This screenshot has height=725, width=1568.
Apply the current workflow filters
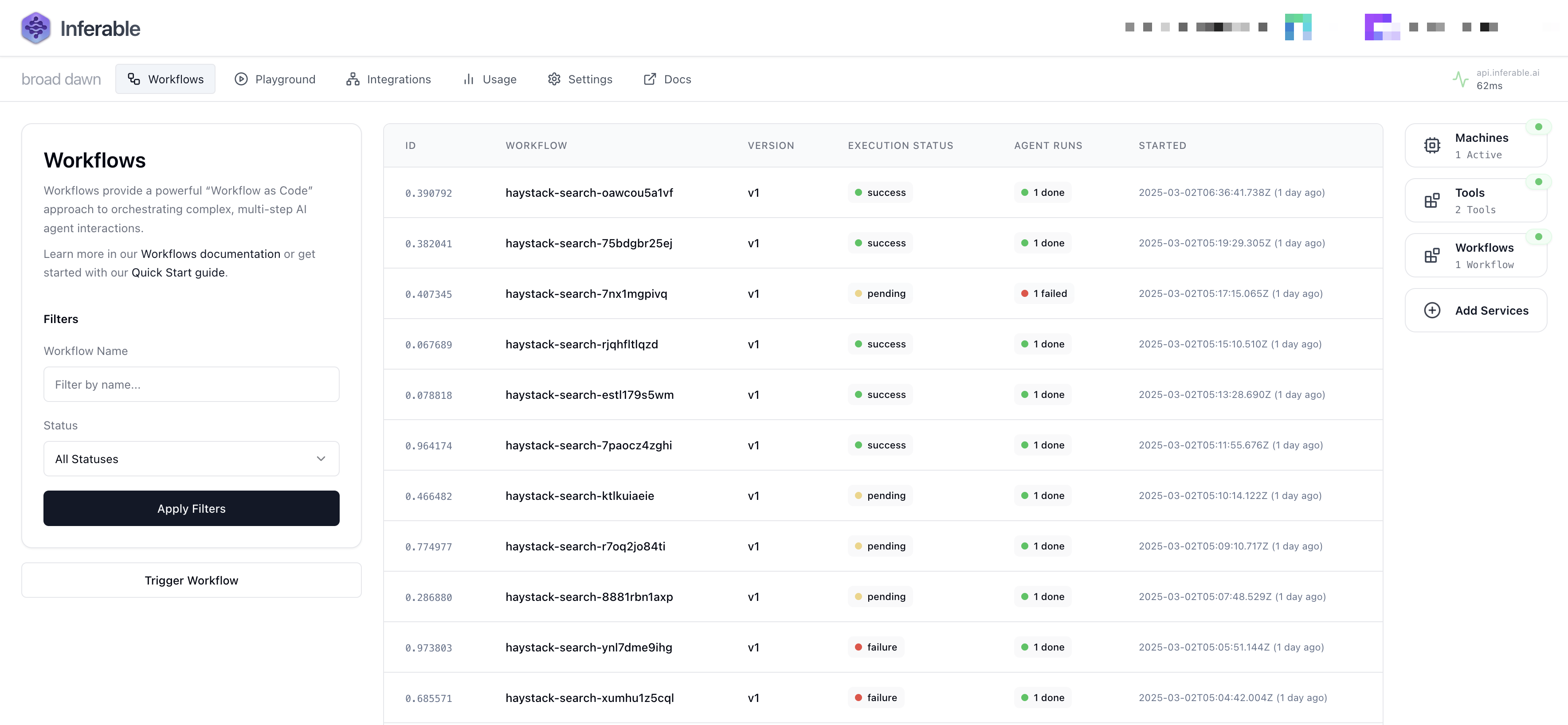coord(191,508)
